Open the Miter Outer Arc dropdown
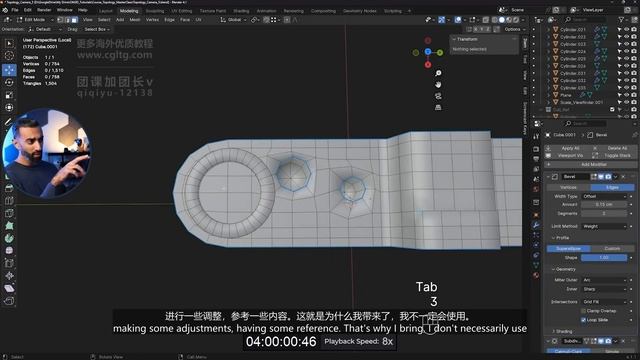 click(604, 280)
